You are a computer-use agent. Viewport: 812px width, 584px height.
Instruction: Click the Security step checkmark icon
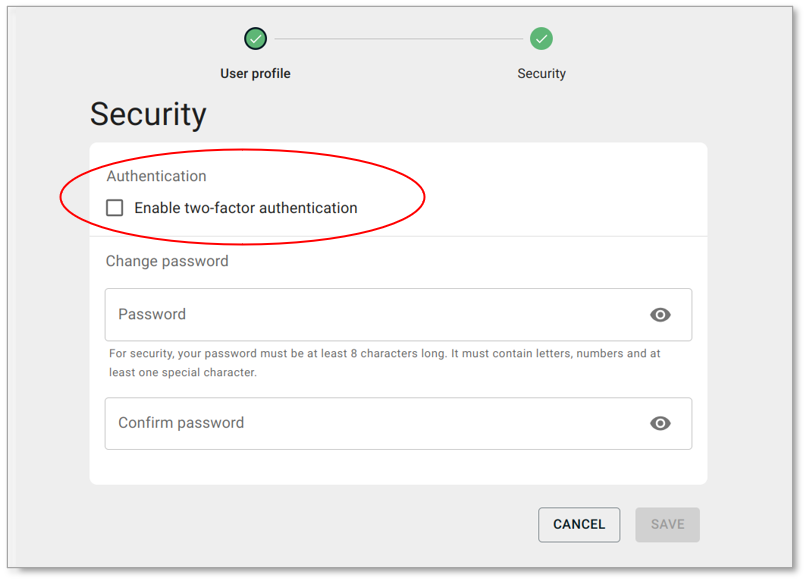[541, 39]
